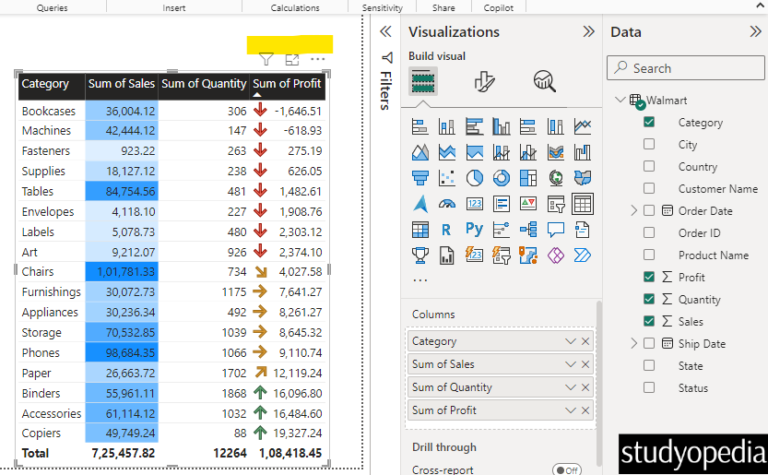
Task: Select the Gauge visual
Action: point(447,204)
